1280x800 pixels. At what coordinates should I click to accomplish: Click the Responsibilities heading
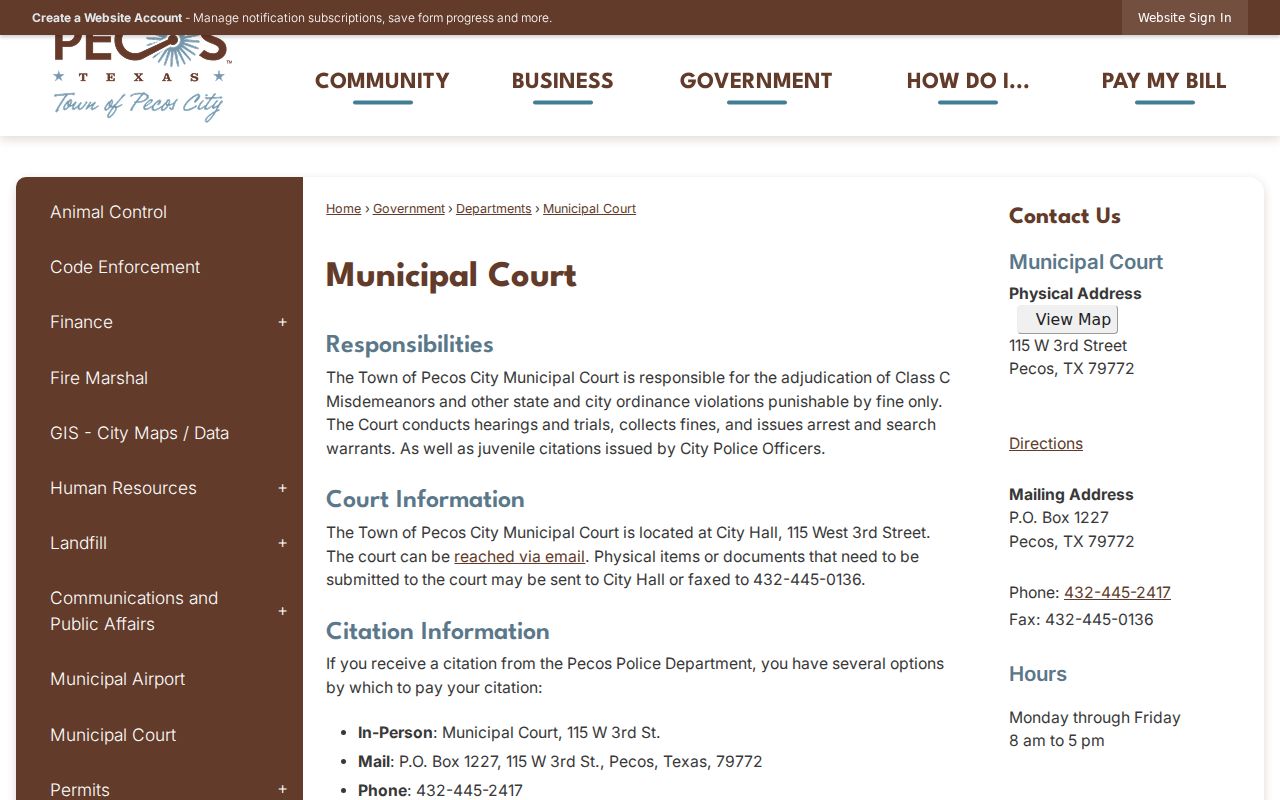409,345
